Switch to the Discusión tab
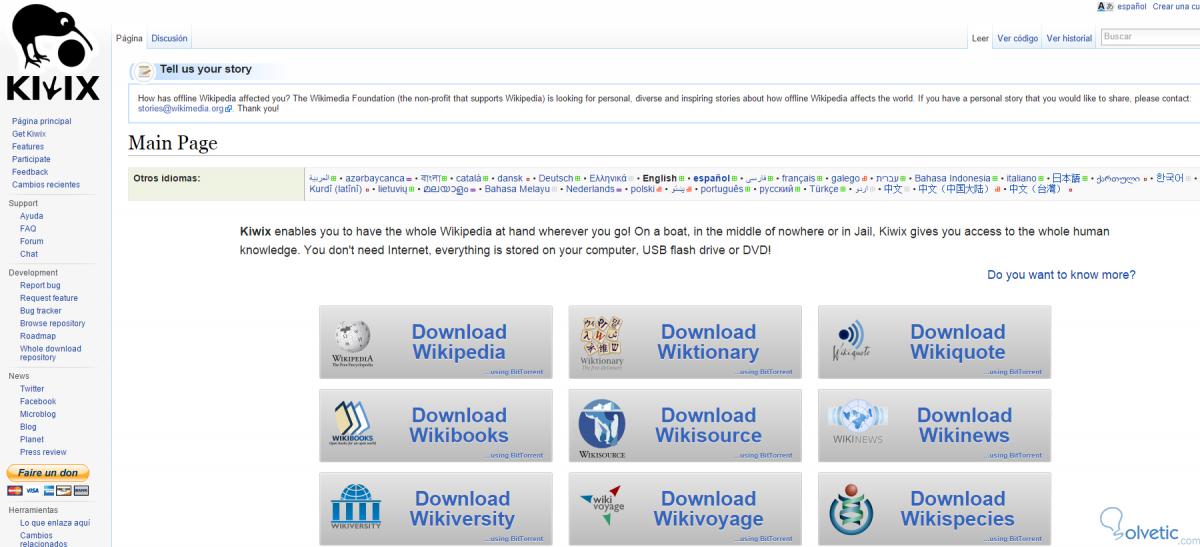1200x547 pixels. pyautogui.click(x=169, y=38)
